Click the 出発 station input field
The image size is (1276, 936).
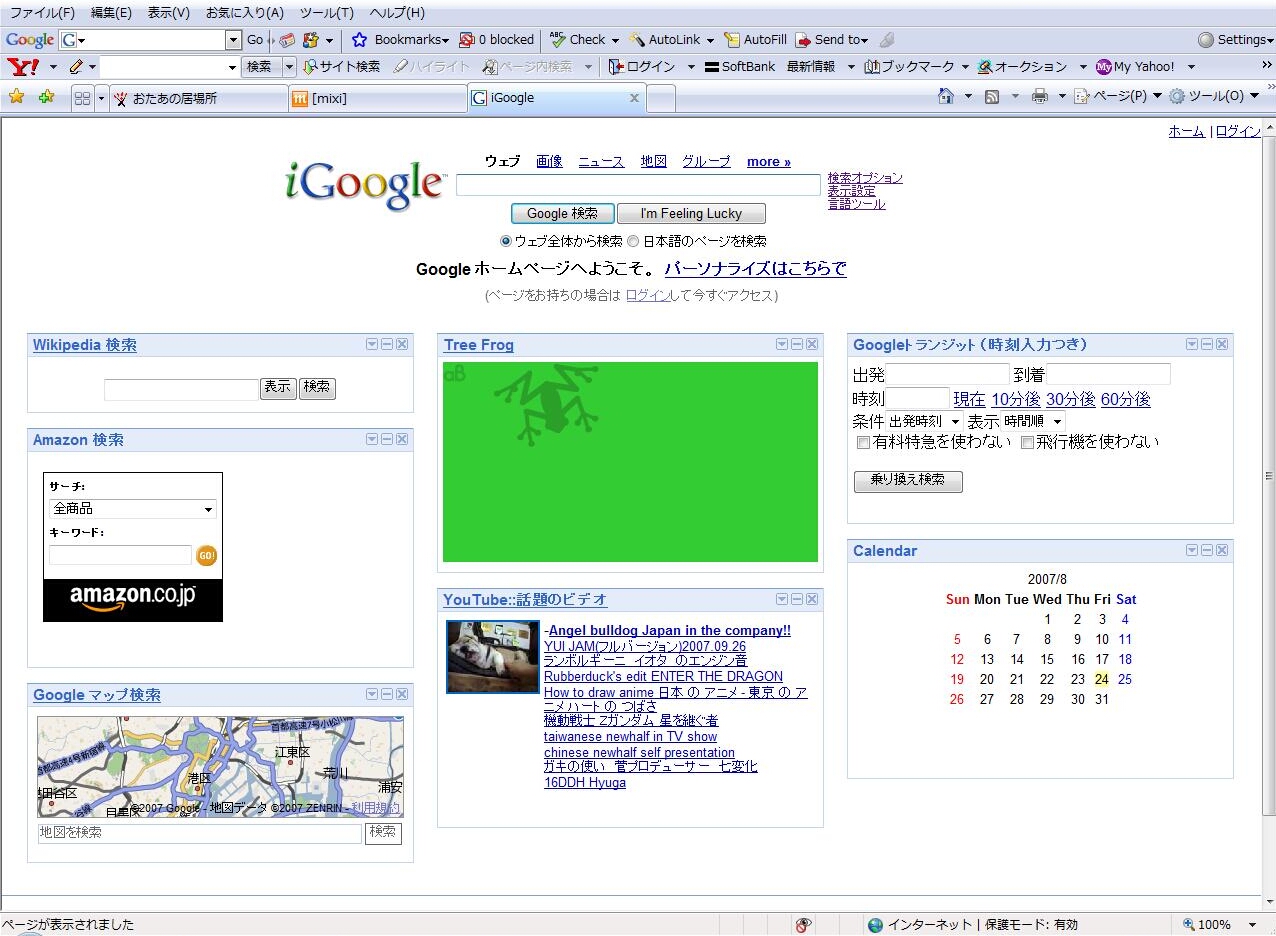tap(948, 375)
